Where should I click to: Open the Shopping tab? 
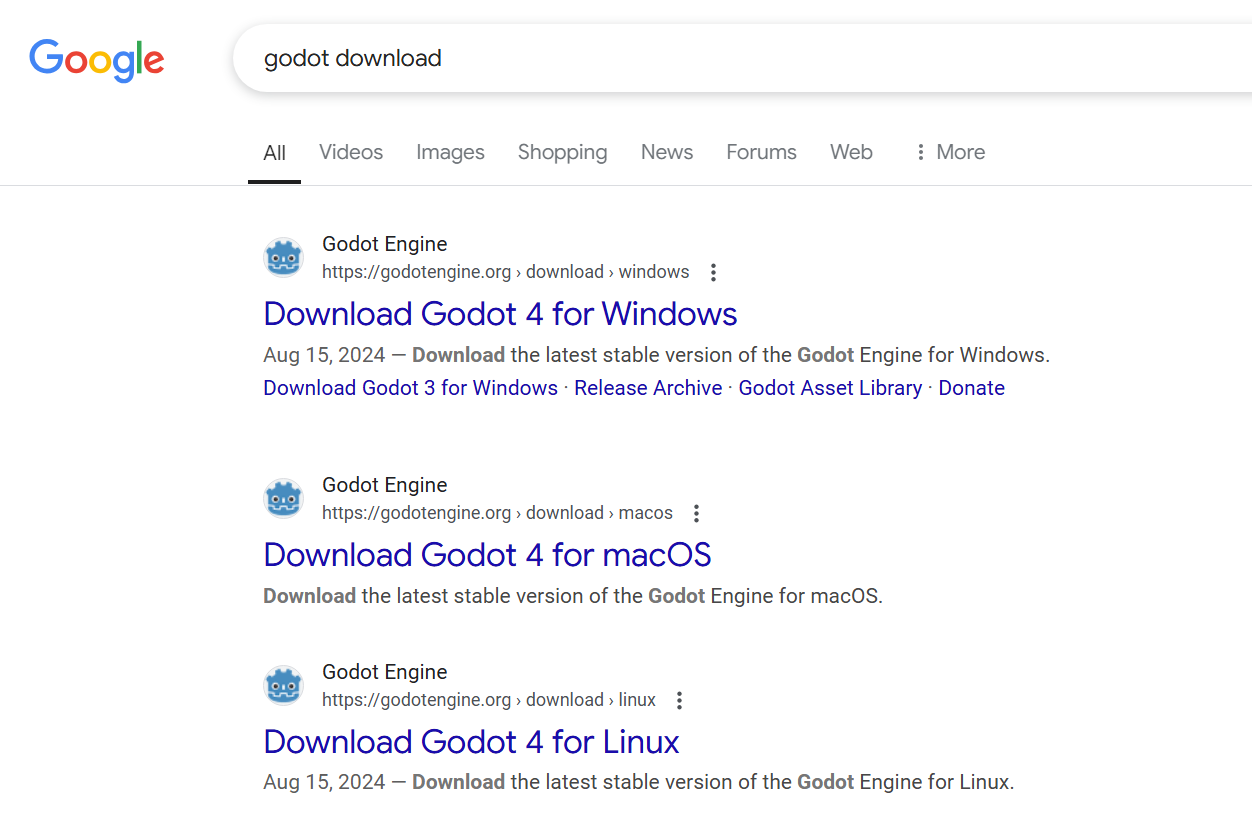click(562, 152)
